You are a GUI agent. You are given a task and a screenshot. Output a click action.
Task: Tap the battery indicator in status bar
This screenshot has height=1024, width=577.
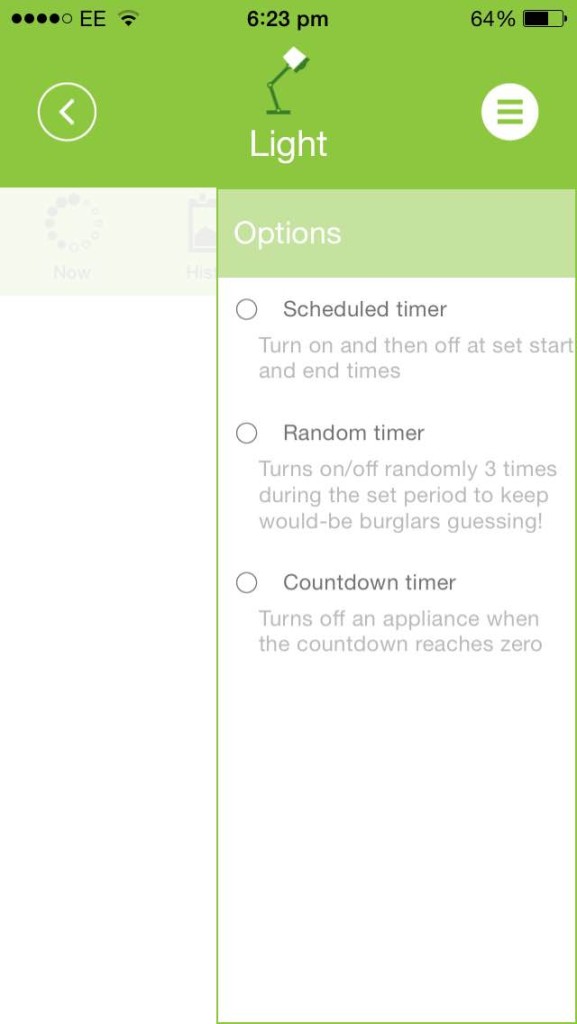coord(545,19)
